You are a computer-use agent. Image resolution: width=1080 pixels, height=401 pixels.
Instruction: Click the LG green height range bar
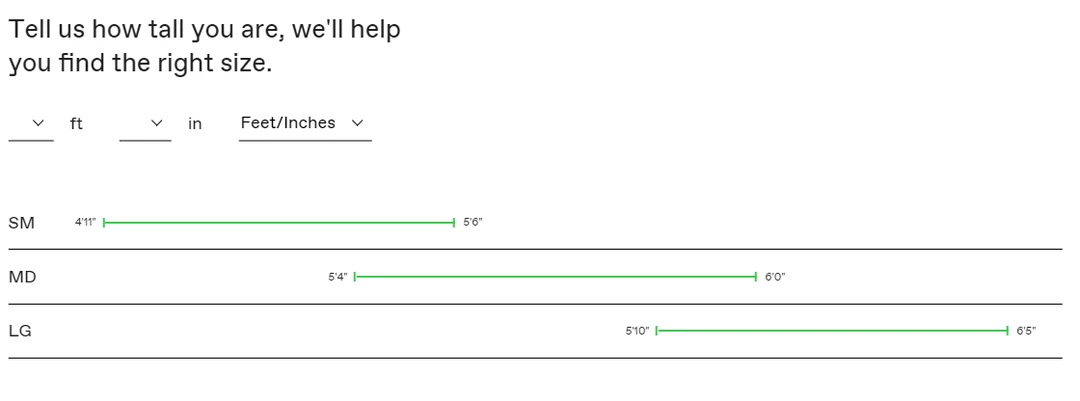832,331
